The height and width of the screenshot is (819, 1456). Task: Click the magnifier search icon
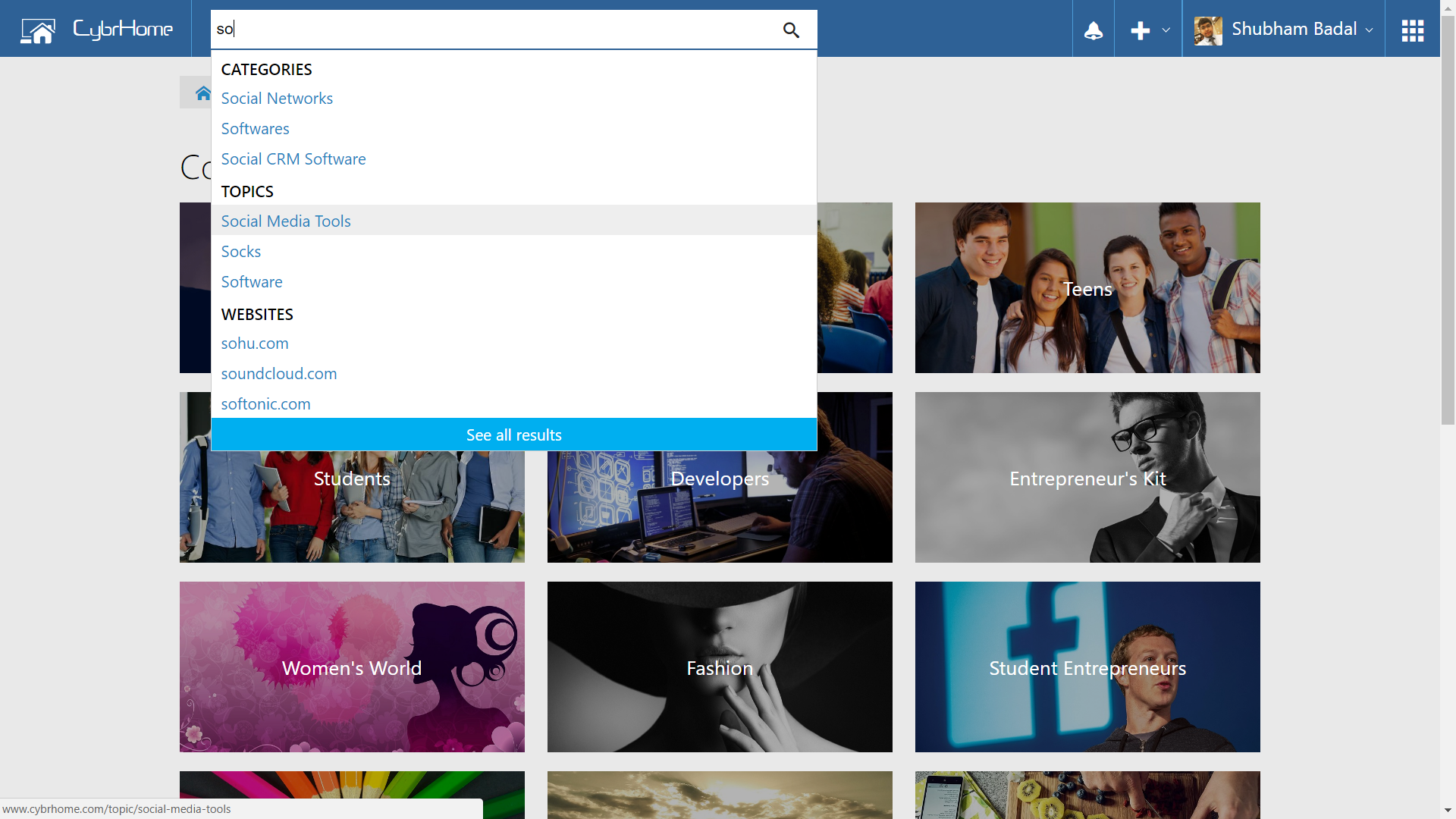pos(791,30)
